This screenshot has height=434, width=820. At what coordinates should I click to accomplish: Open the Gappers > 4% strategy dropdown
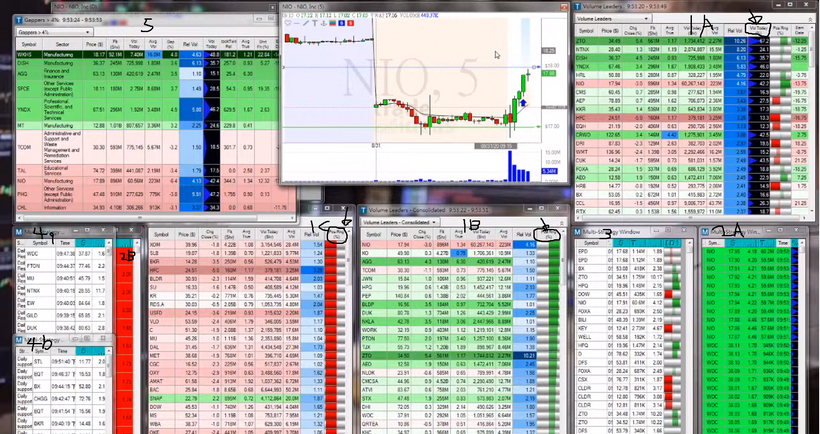pos(54,32)
